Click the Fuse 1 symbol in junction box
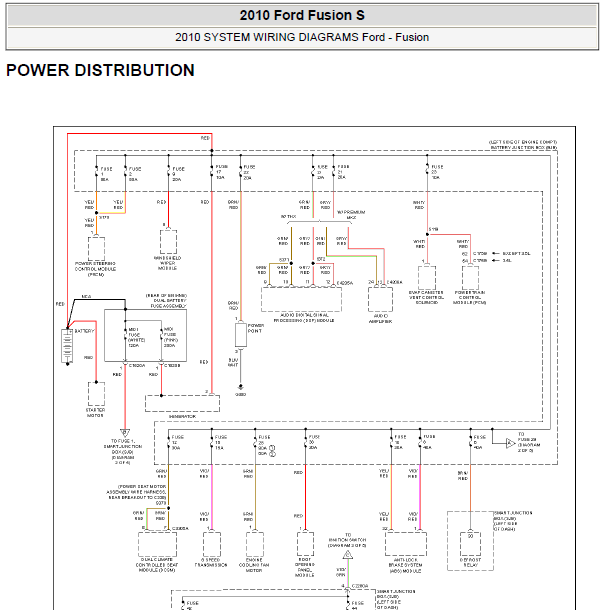601x610 pixels. (96, 172)
